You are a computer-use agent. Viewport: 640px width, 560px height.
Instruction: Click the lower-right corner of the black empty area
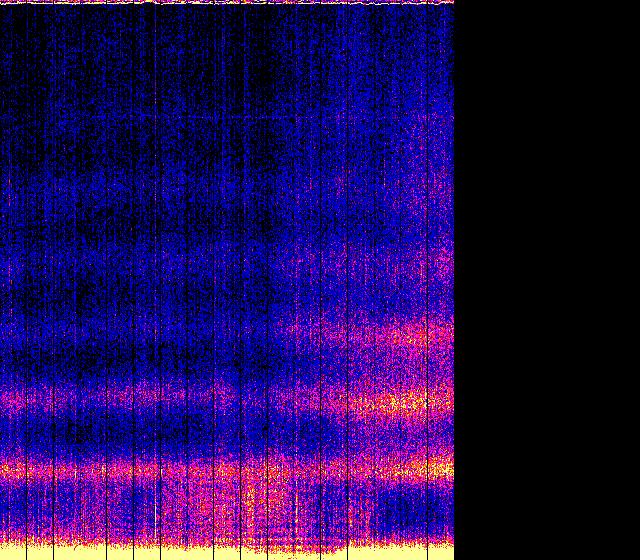tap(636, 556)
